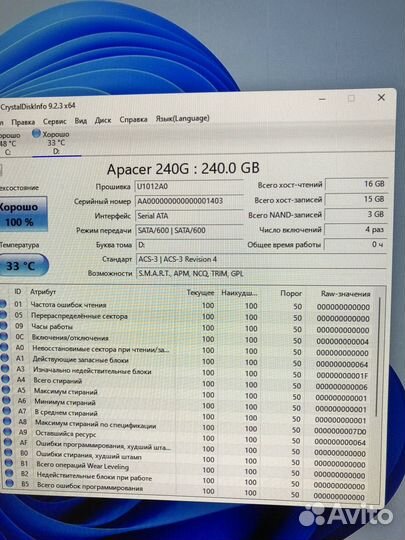Click status icon of attribute 09 row
Image resolution: width=405 pixels, height=540 pixels.
[3, 326]
